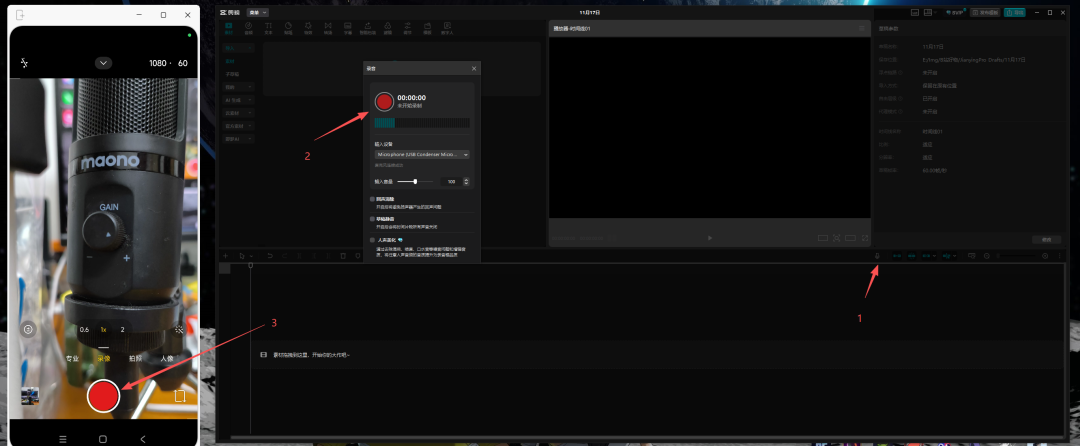
Task: Expand the 导入 import section in sidebar
Action: [238, 48]
